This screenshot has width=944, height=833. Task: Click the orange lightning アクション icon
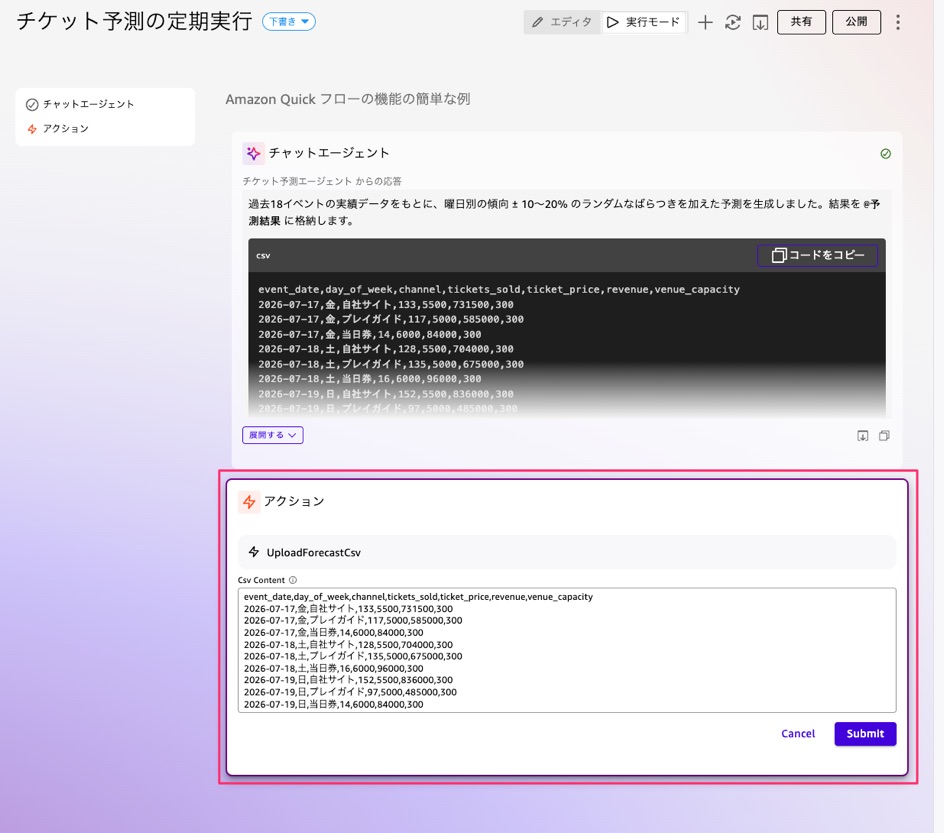249,501
